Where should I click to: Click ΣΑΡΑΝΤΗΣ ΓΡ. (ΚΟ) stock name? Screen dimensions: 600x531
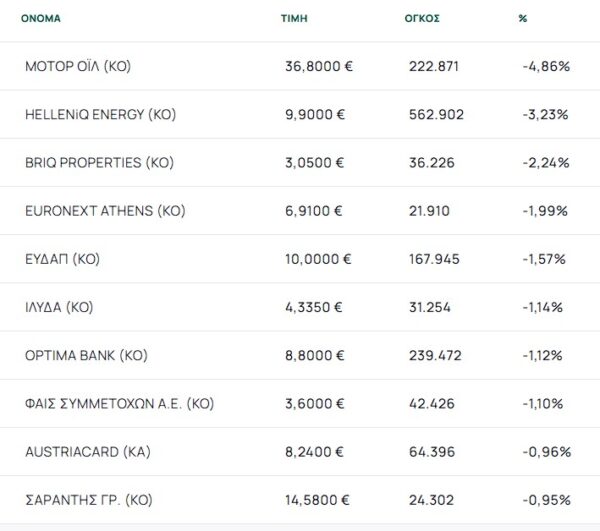(88, 500)
